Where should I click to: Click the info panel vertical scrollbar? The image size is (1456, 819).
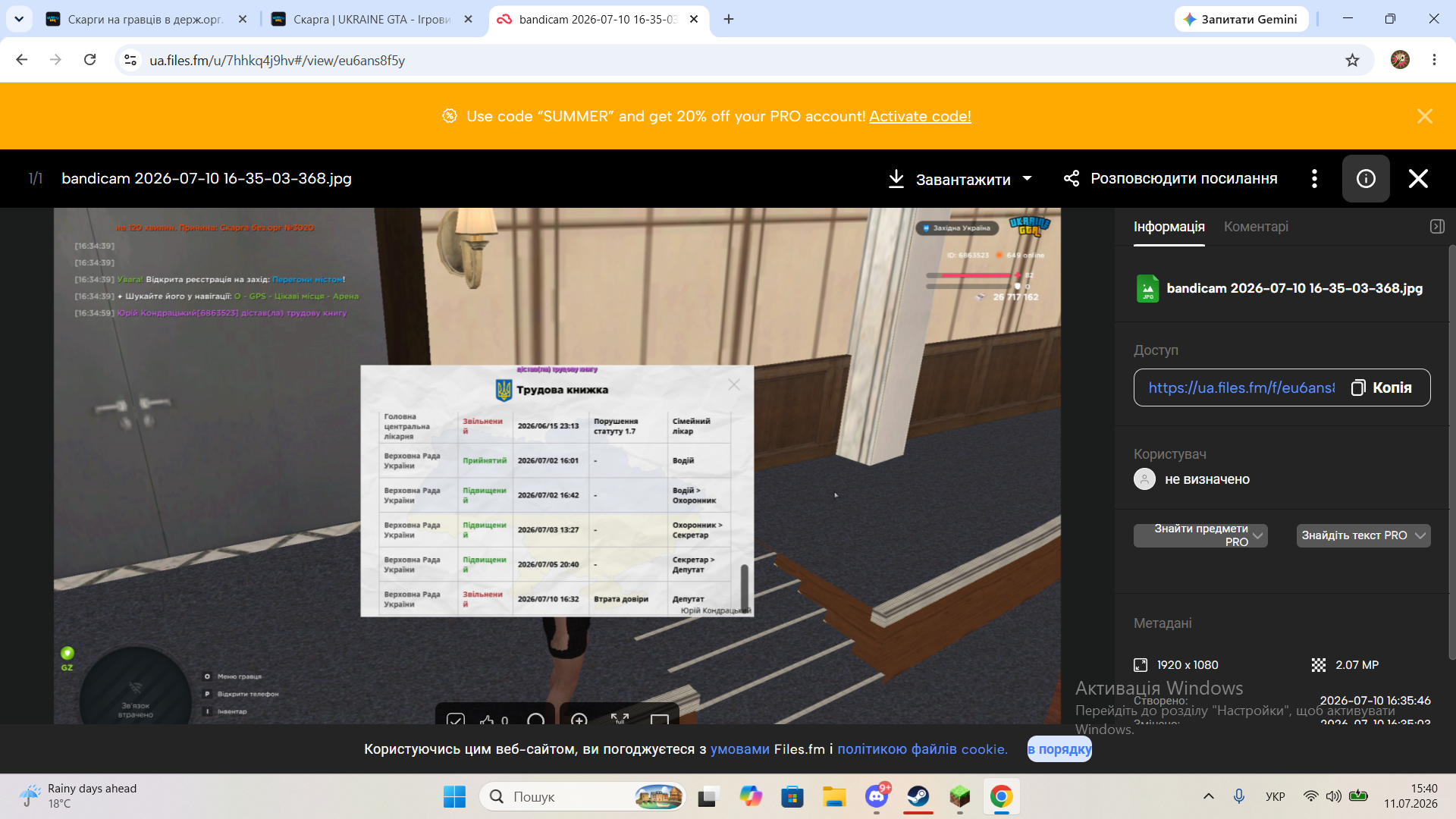coord(1451,455)
